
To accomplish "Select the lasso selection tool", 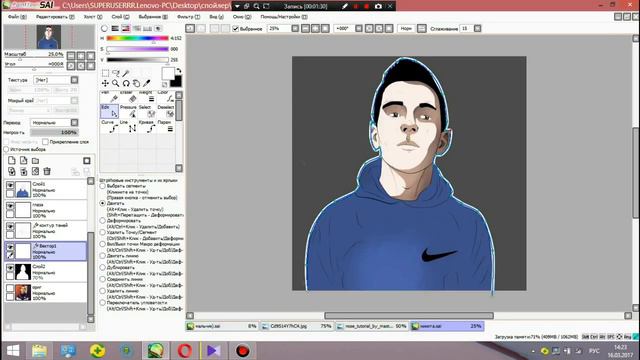I will (116, 73).
